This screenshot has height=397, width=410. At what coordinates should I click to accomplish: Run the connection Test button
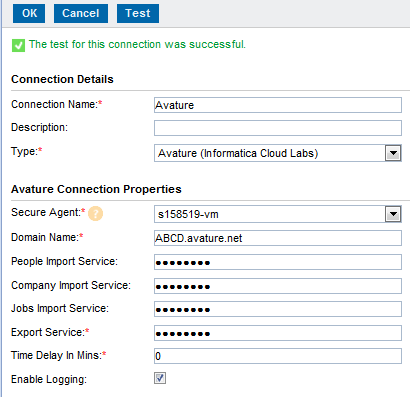click(138, 13)
